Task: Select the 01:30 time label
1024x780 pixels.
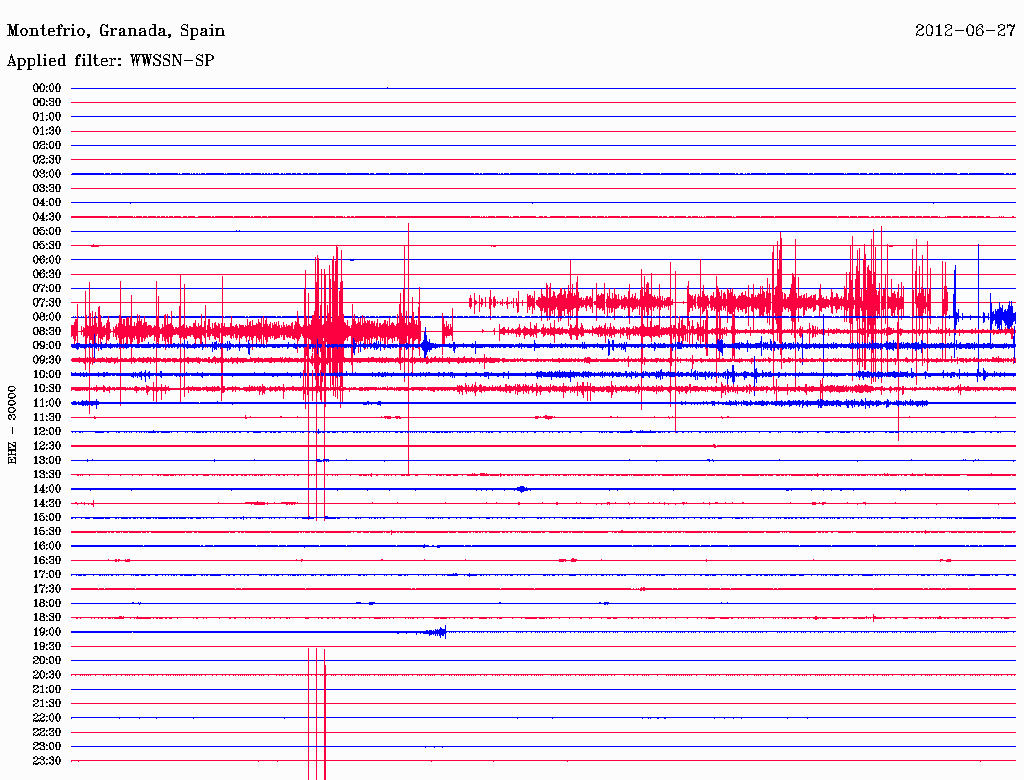Action: [47, 131]
